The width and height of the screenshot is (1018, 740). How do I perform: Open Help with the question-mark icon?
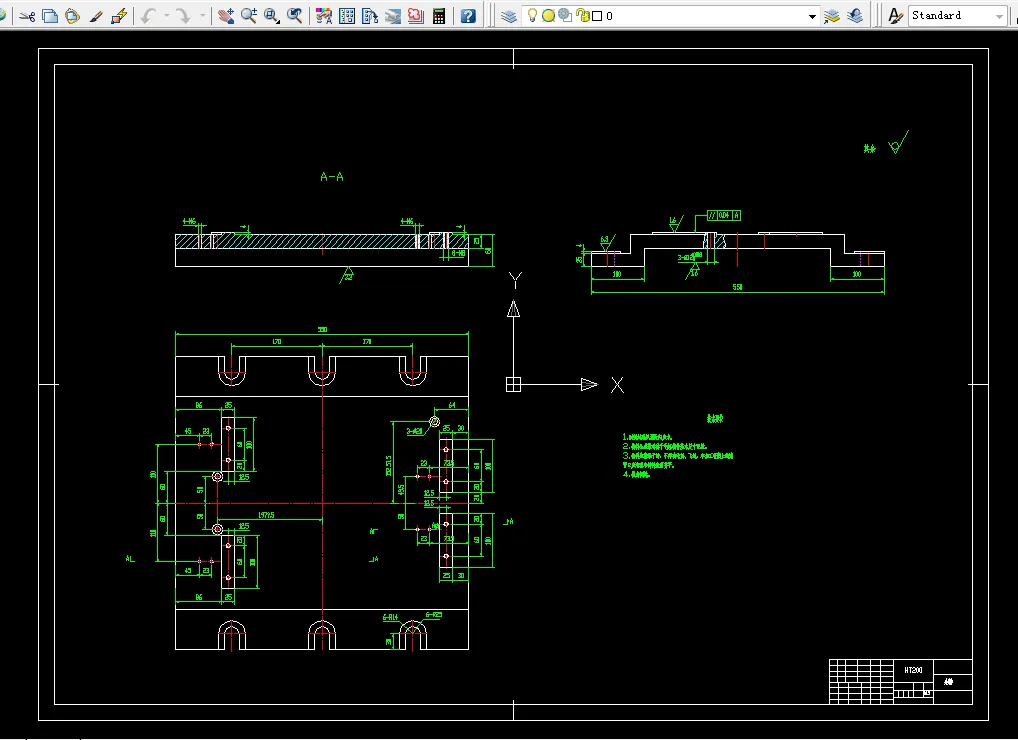(x=468, y=16)
